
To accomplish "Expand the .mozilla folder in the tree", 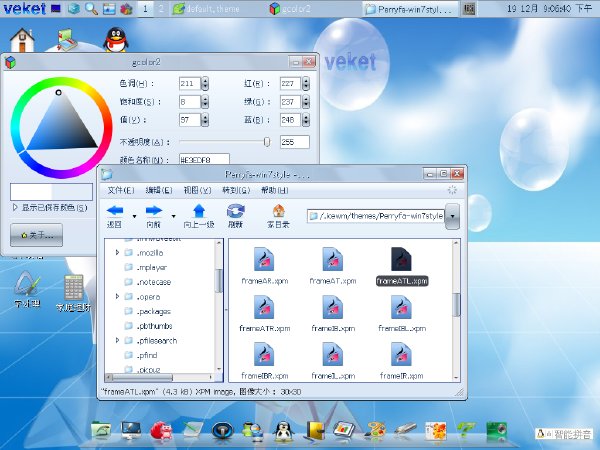I will point(117,253).
